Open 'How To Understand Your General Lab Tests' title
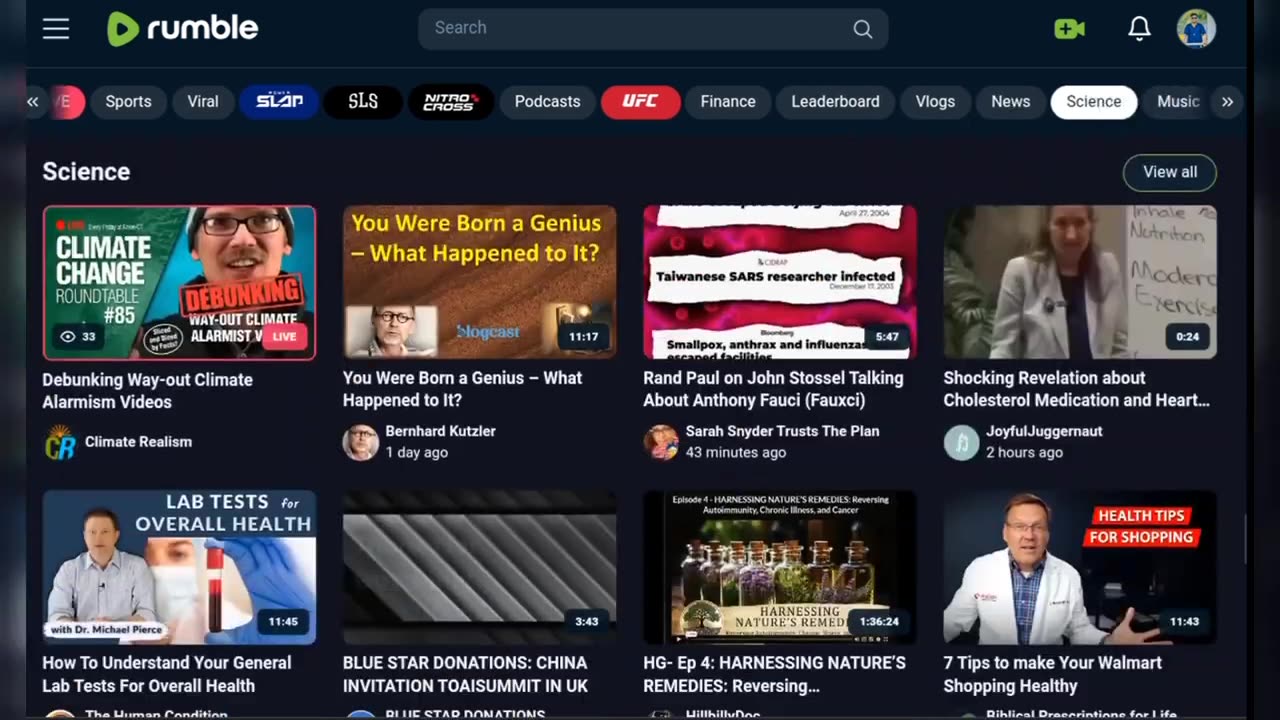The image size is (1280, 720). pyautogui.click(x=167, y=674)
